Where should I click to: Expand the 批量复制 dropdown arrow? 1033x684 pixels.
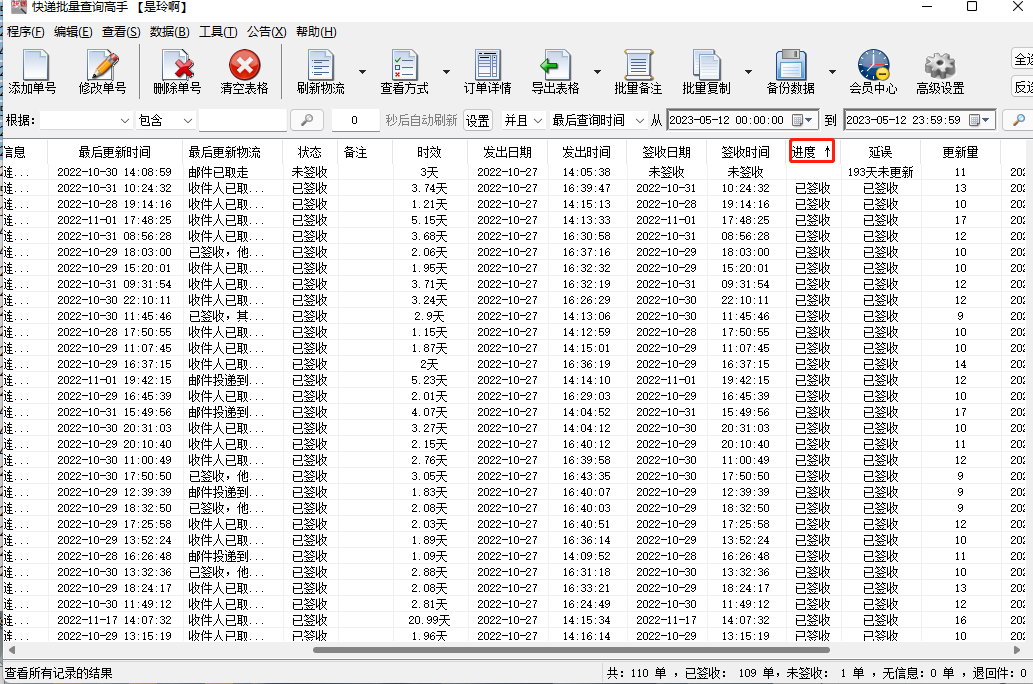coord(748,71)
